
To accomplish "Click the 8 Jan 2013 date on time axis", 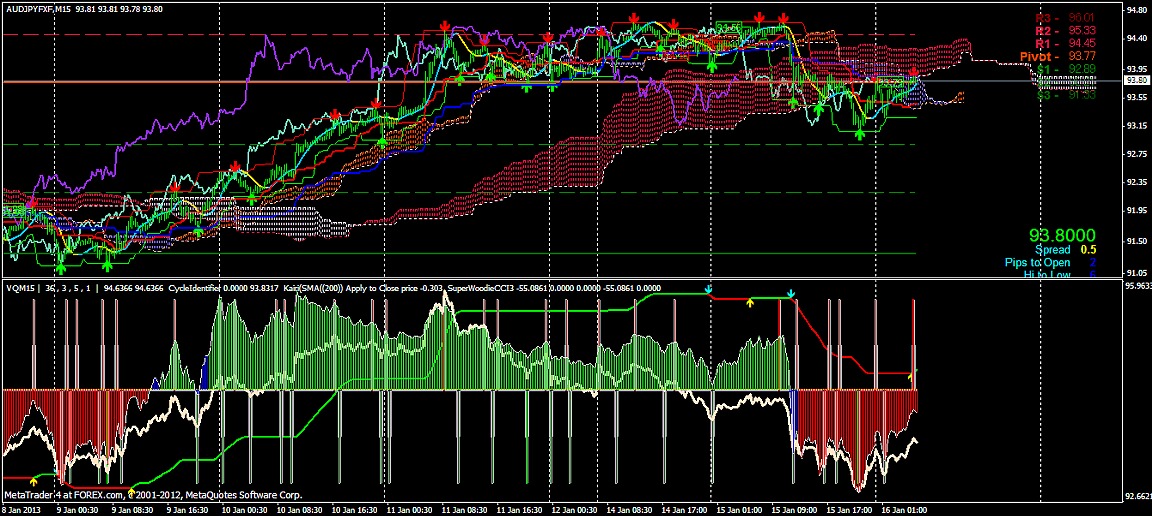I will [x=22, y=509].
